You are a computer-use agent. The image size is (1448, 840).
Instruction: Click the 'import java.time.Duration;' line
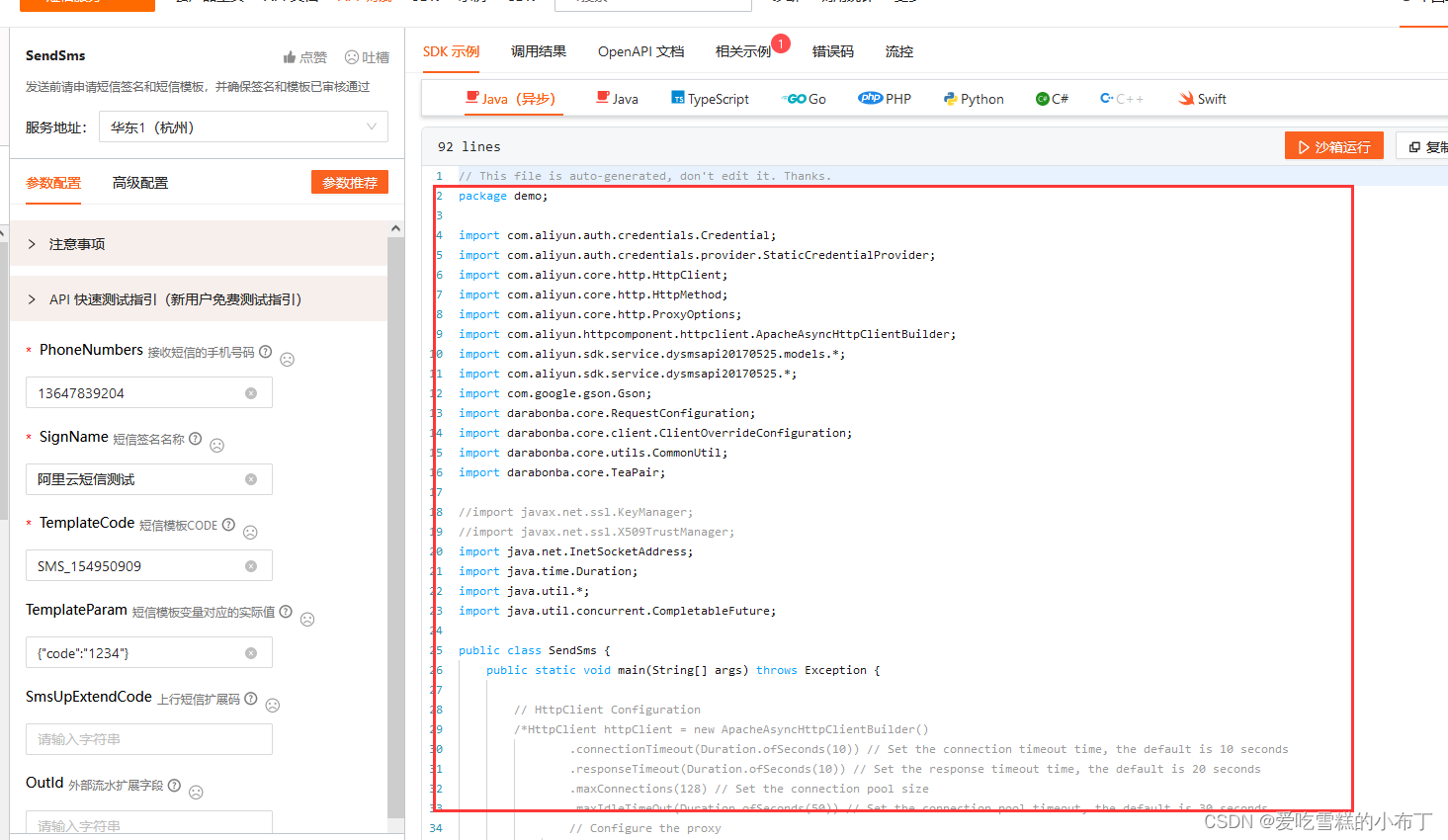point(548,571)
